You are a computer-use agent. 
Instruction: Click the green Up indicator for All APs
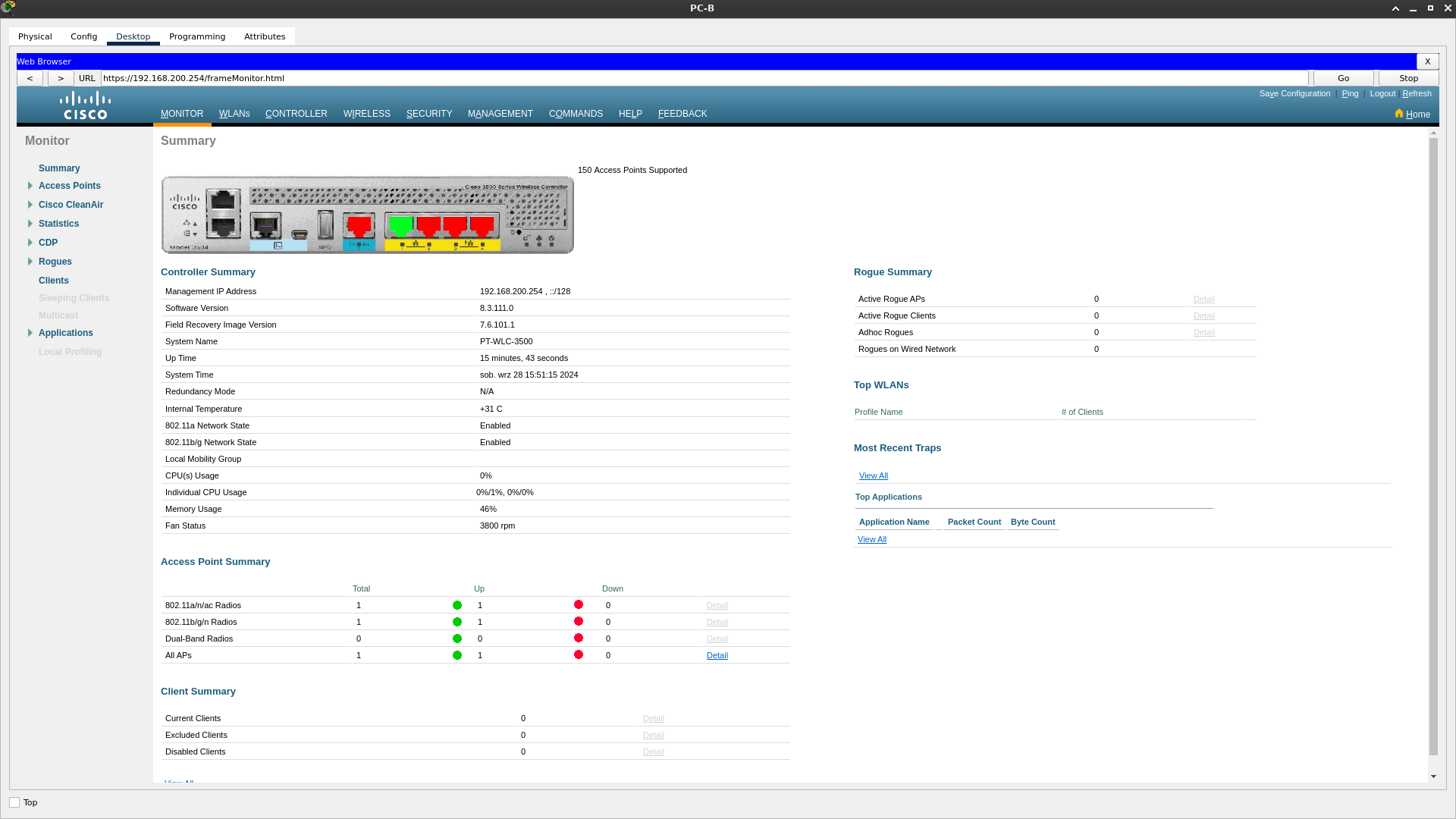[x=457, y=655]
